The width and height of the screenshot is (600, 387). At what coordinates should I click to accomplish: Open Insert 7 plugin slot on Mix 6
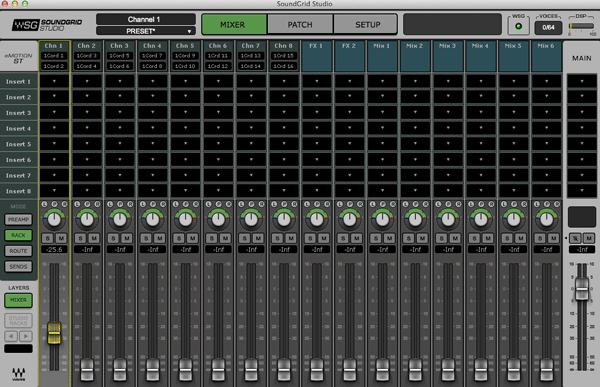tap(546, 175)
